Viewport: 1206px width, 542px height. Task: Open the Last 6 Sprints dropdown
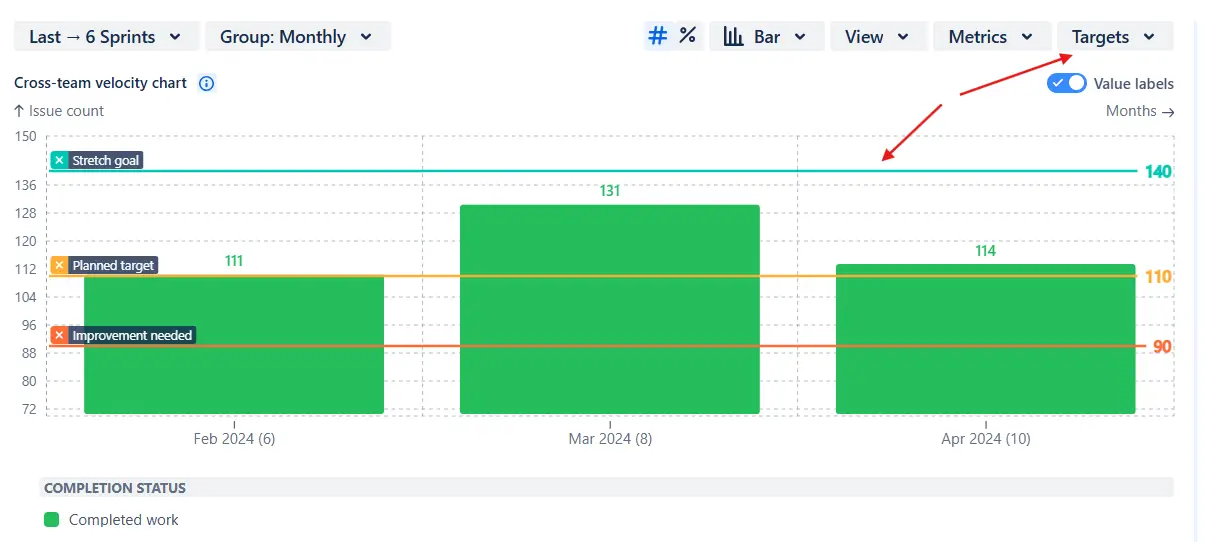click(106, 37)
